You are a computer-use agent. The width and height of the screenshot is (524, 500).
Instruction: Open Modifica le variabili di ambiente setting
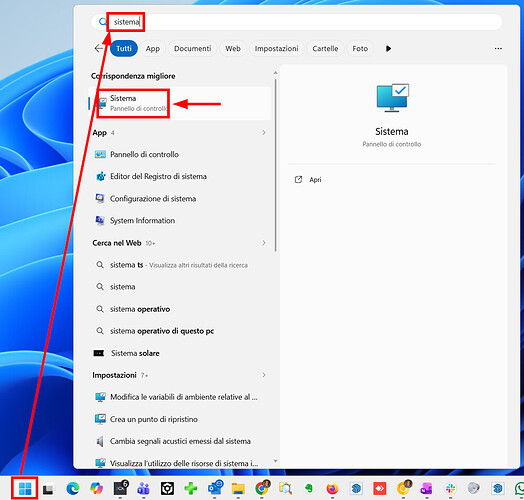(179, 397)
